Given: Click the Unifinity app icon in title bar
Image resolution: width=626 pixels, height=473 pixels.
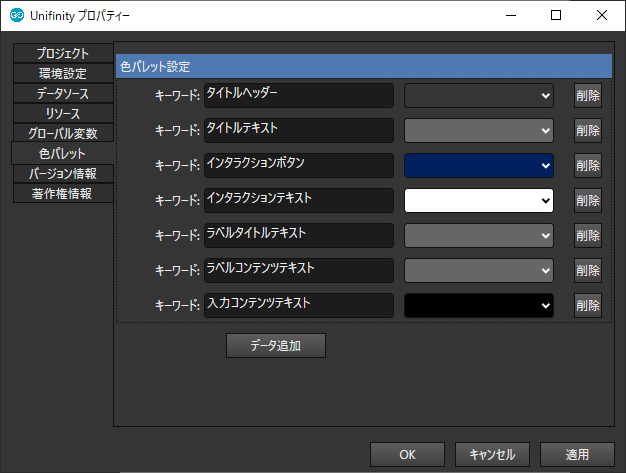Looking at the screenshot, I should pyautogui.click(x=17, y=16).
